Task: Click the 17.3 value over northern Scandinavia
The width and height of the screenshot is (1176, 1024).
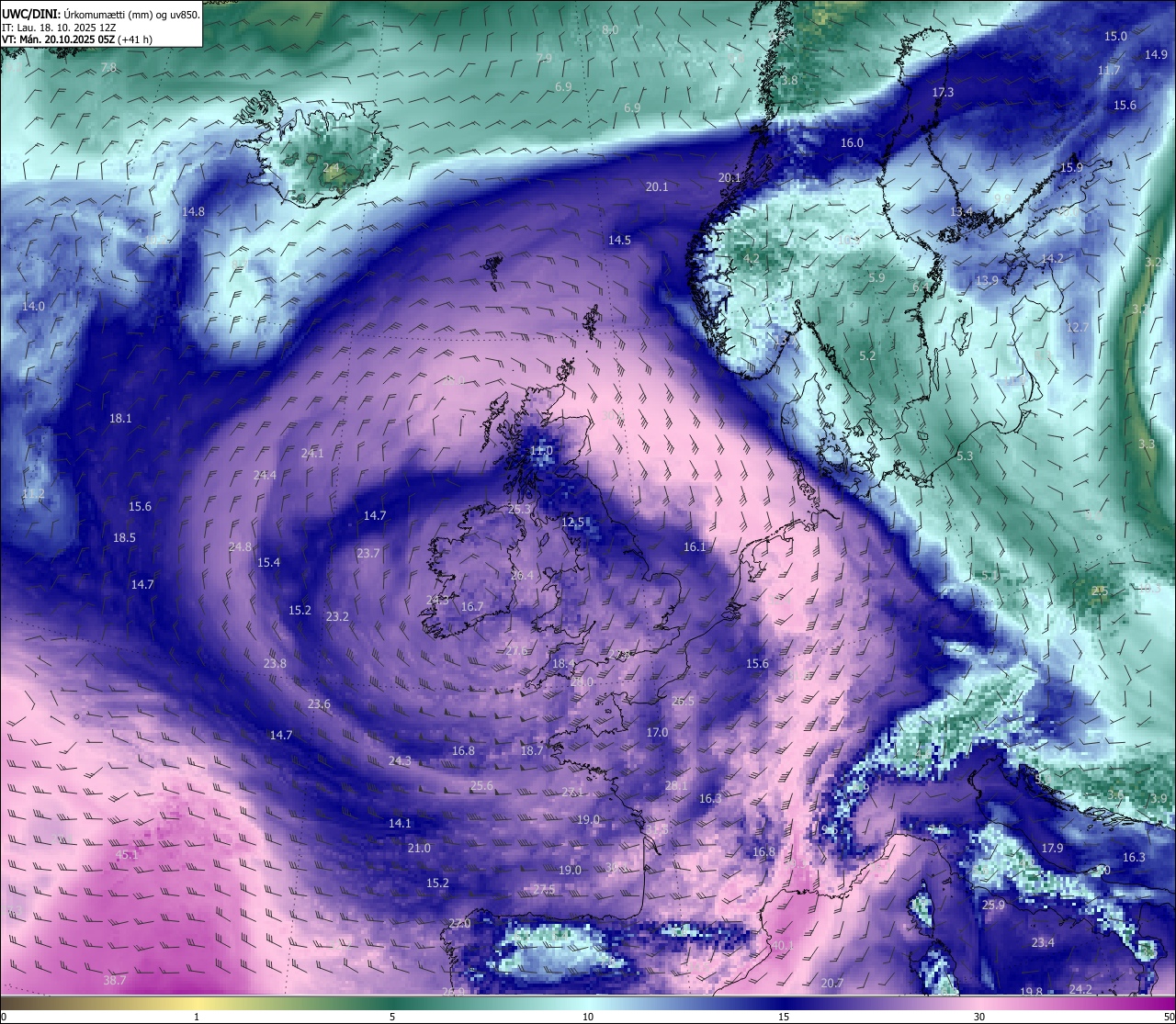Action: click(943, 93)
